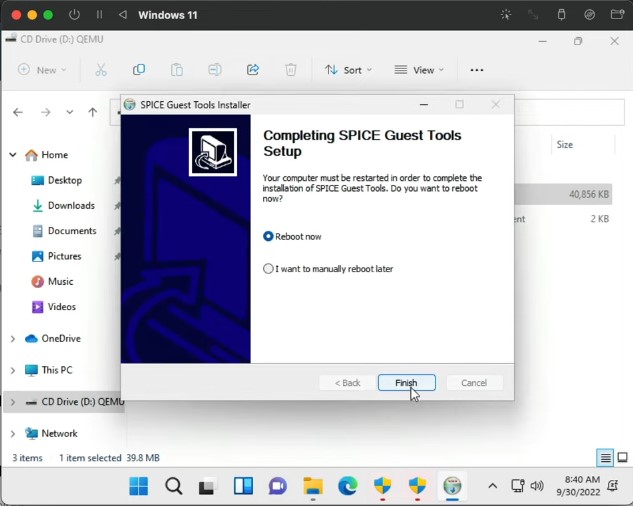Select Network in navigation pane
Viewport: 633px width, 506px height.
tap(51, 433)
